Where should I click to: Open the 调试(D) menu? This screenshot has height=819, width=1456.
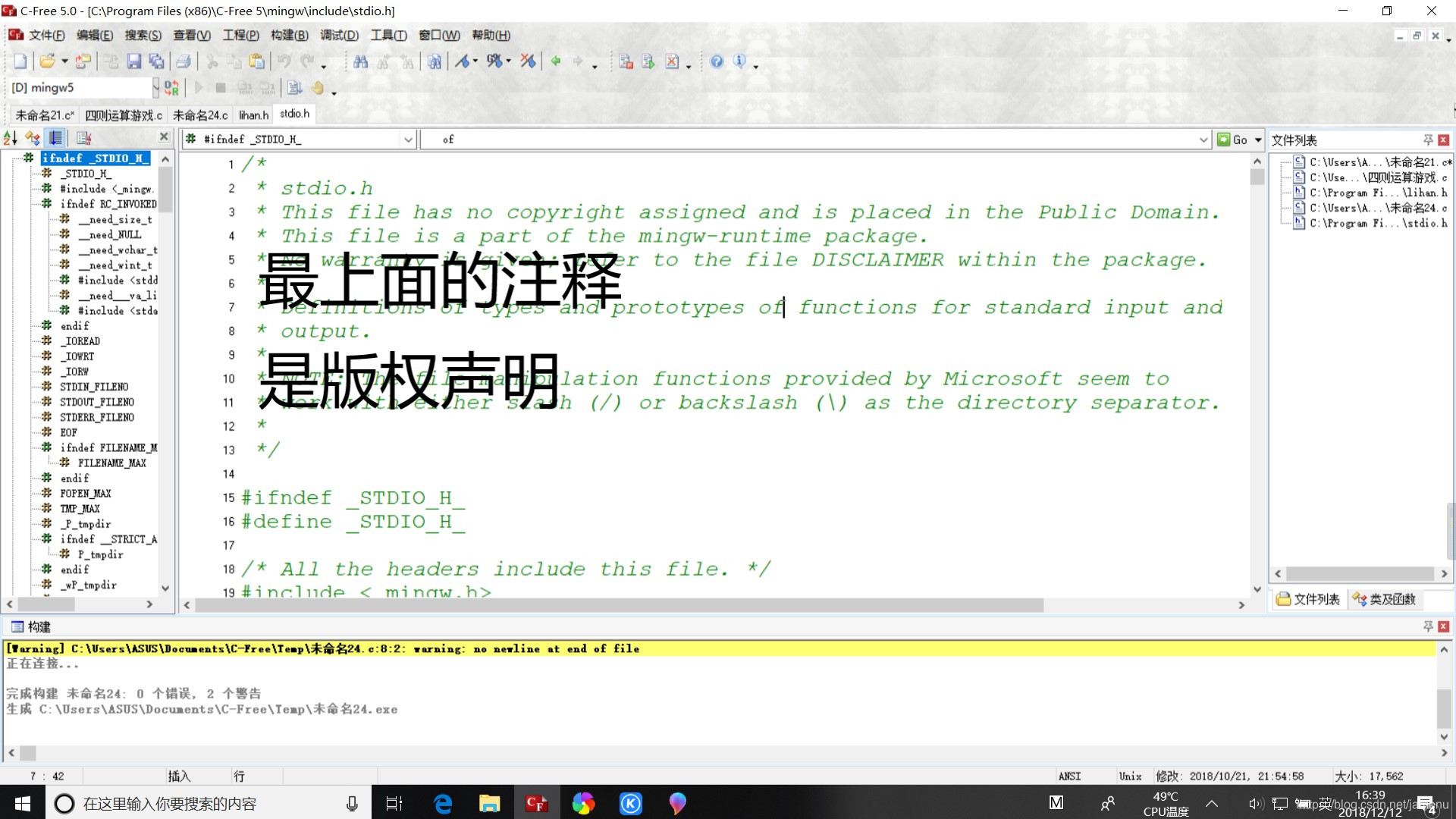(339, 35)
